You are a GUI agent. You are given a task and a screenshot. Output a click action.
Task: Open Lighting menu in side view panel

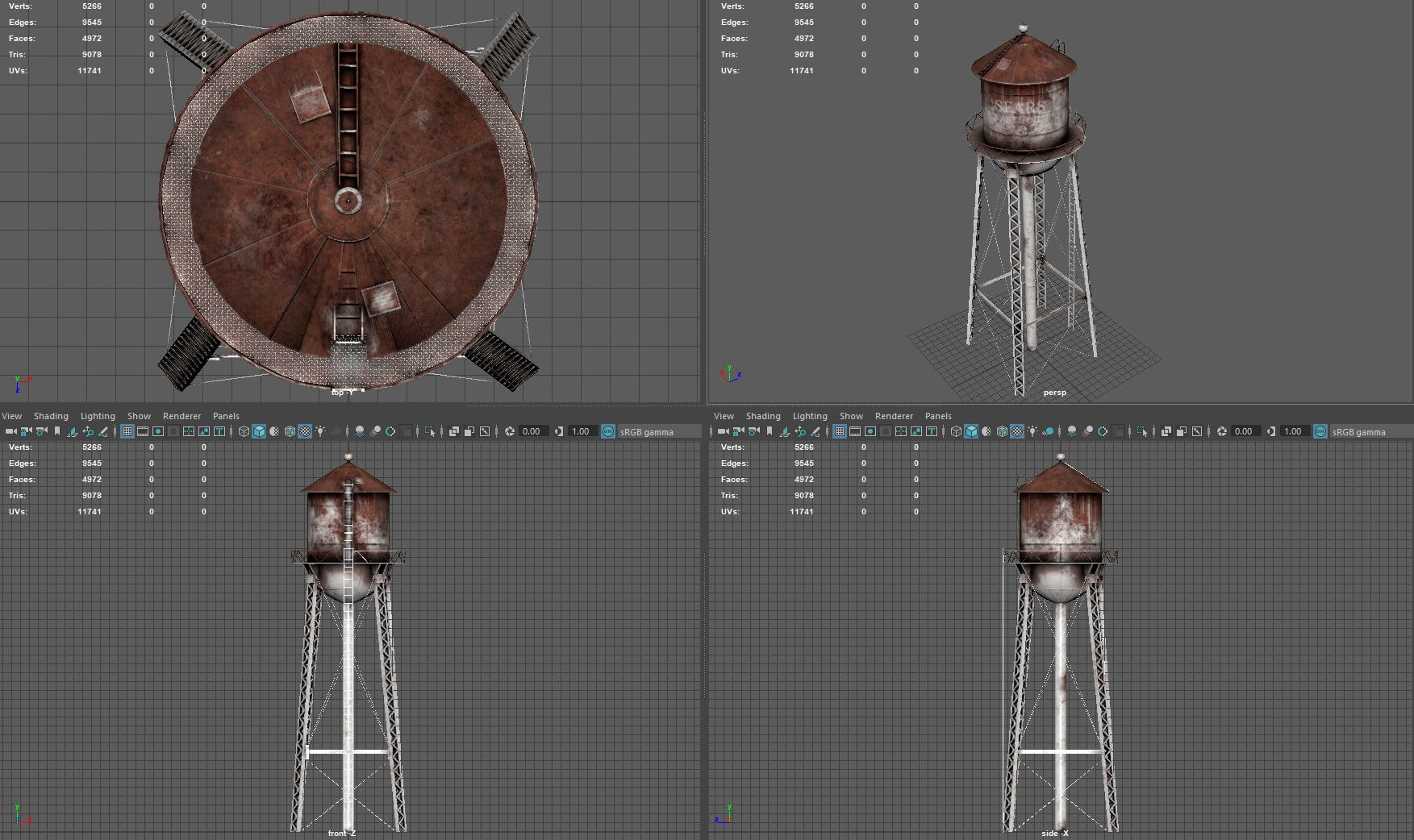point(810,416)
